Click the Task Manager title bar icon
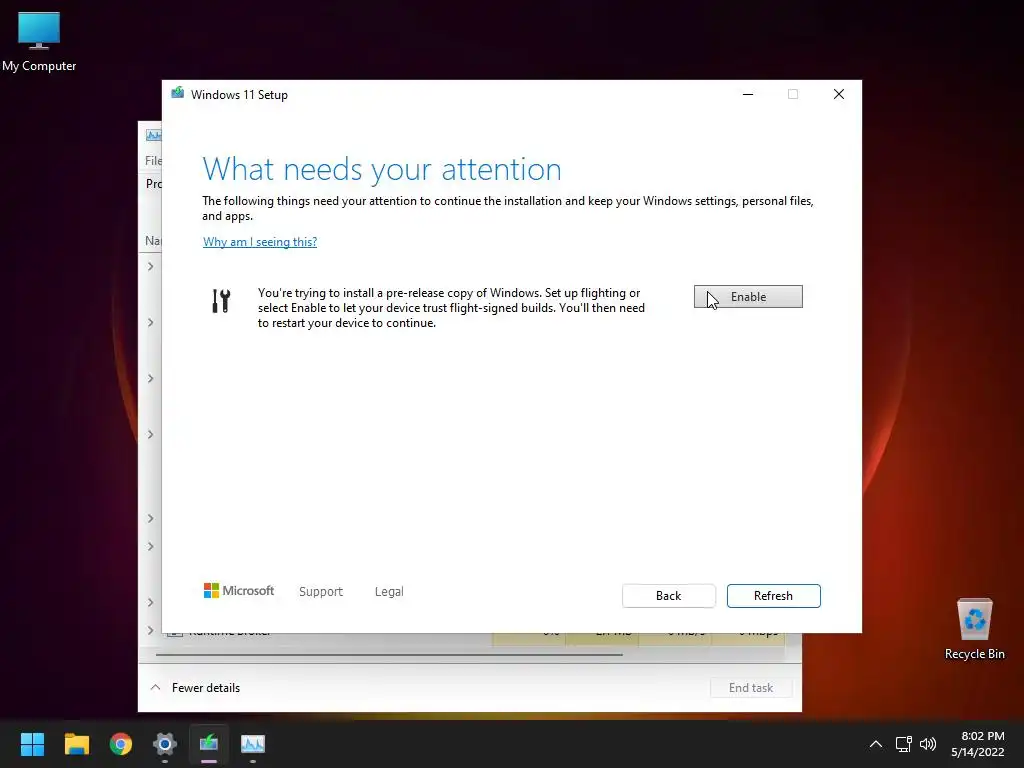This screenshot has height=768, width=1024. click(153, 135)
